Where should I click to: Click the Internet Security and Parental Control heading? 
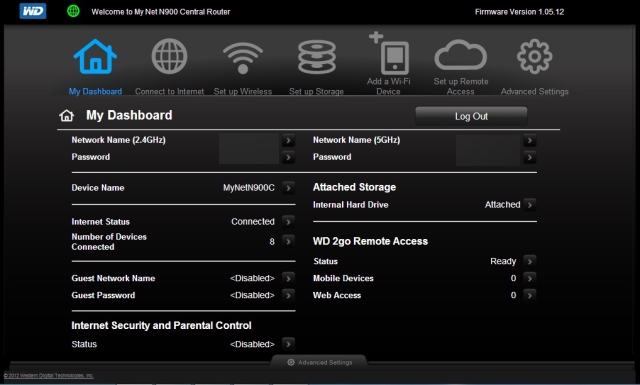161,325
